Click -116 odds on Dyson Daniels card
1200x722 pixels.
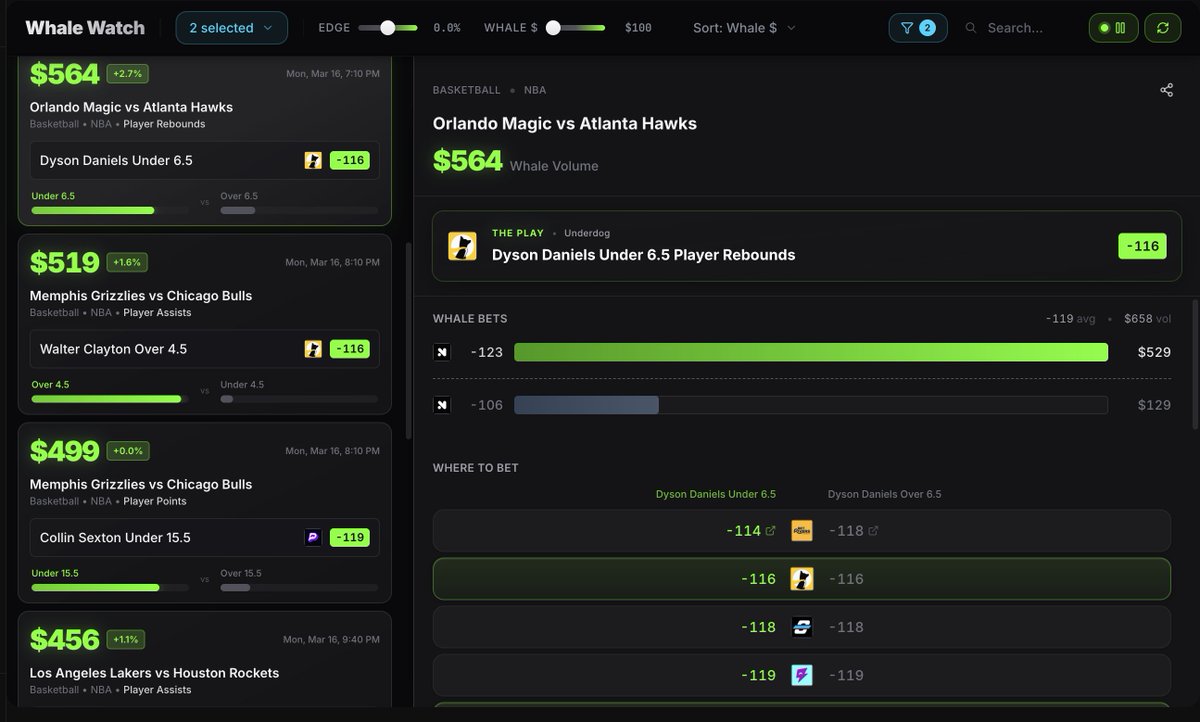pos(350,160)
